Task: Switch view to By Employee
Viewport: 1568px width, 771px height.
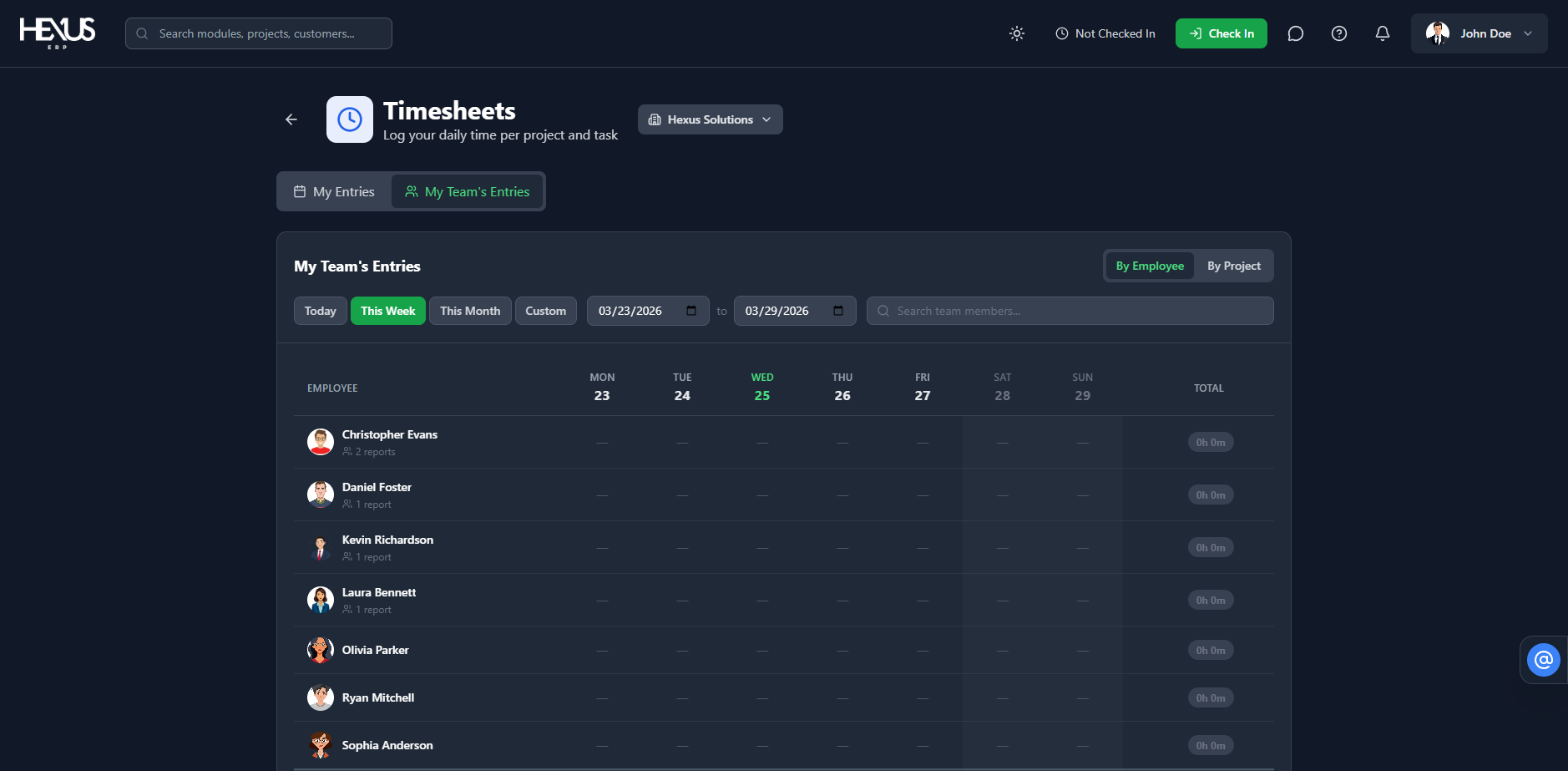Action: pyautogui.click(x=1150, y=266)
